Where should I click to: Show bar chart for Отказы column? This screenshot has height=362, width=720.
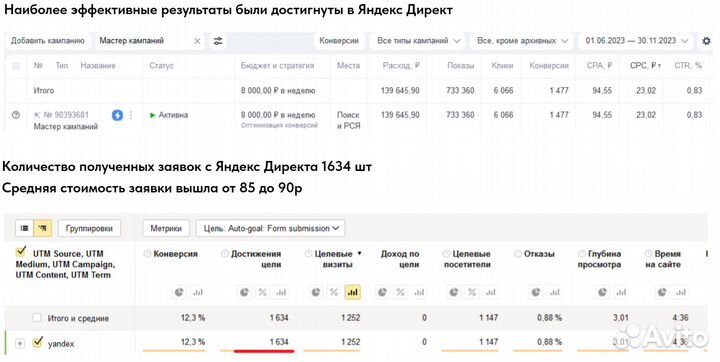click(x=555, y=292)
